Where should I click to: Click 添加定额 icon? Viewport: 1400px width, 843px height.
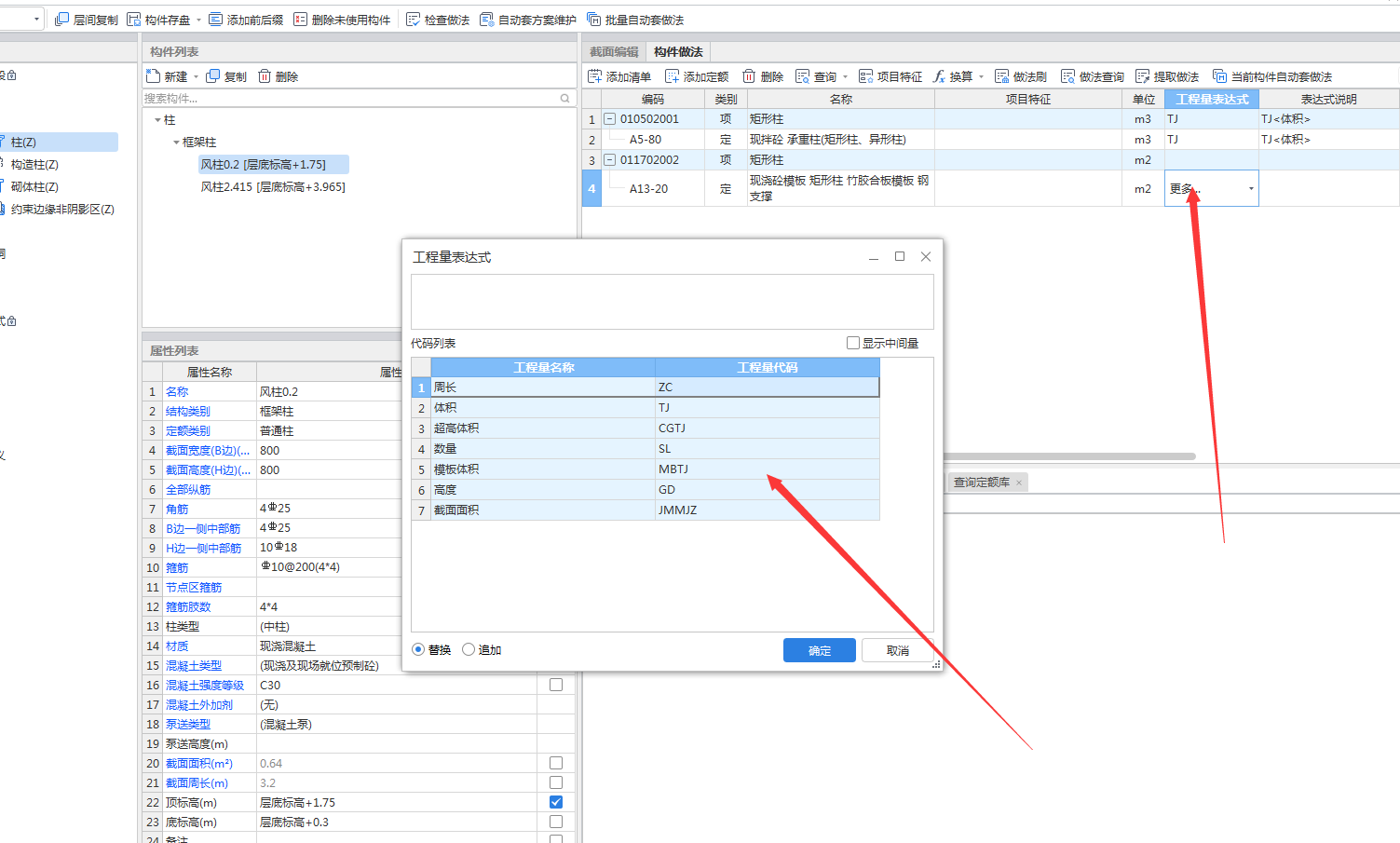click(x=673, y=76)
